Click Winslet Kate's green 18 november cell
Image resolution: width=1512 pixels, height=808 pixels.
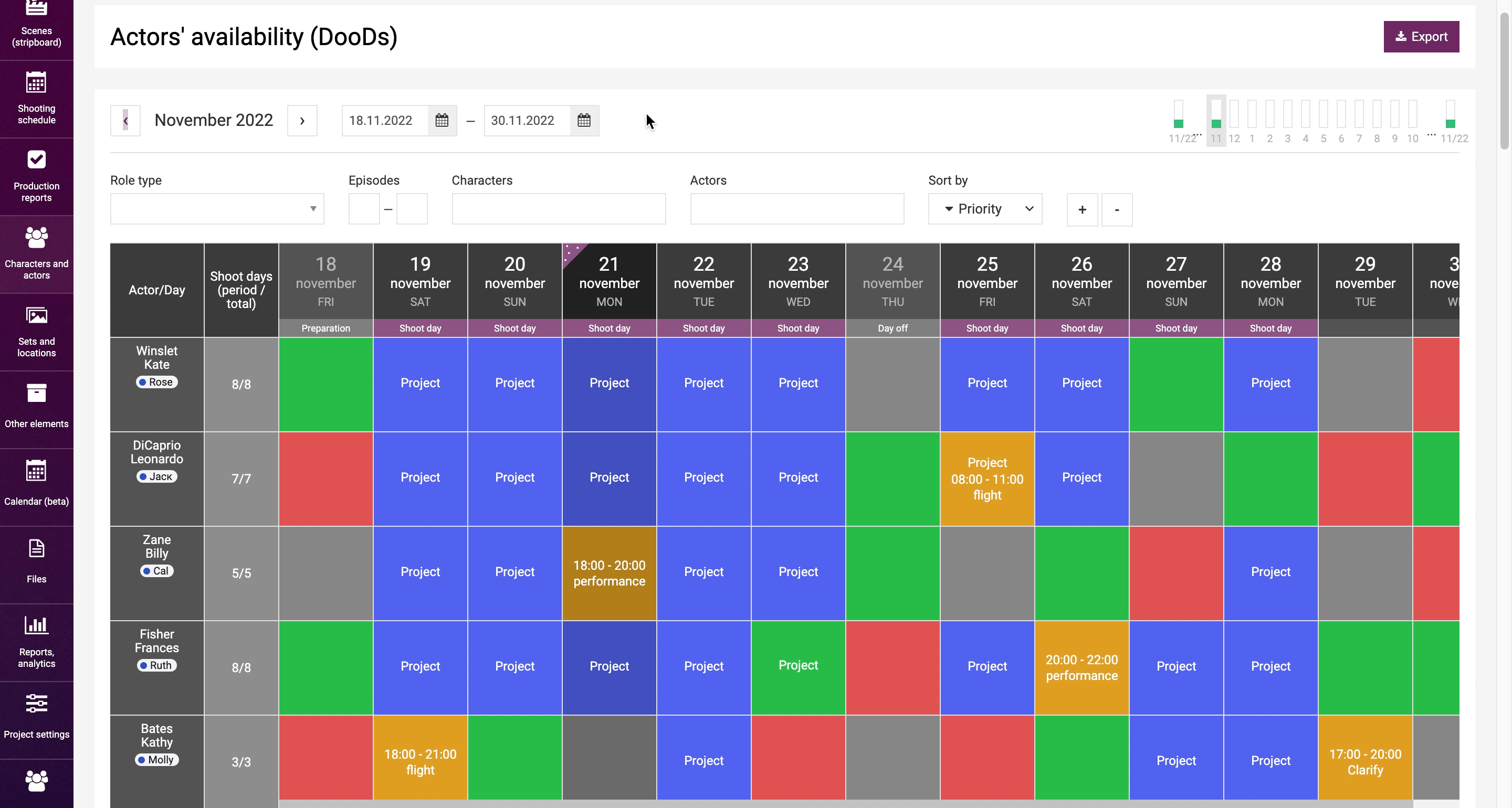tap(325, 385)
